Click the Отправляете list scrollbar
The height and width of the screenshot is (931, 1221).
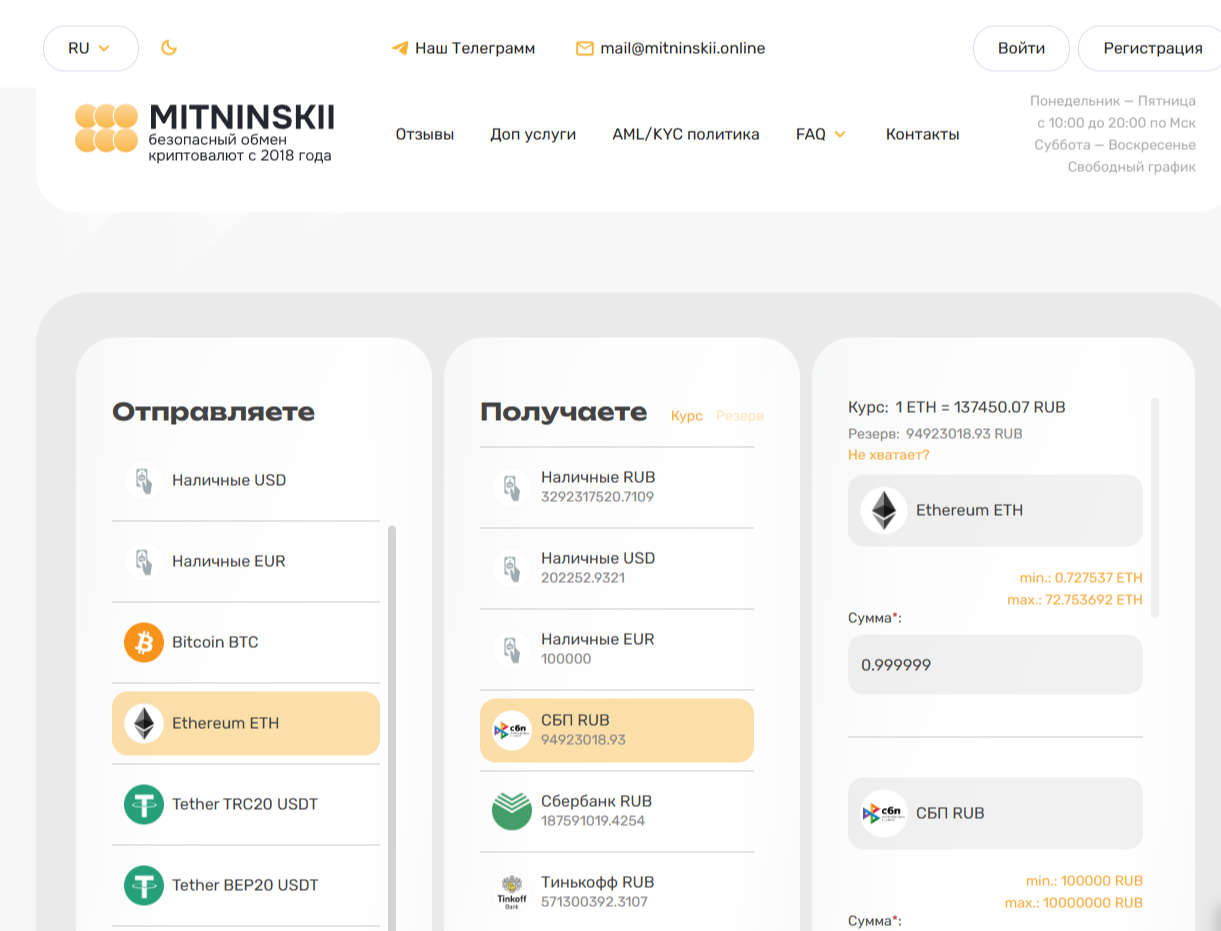tap(392, 726)
